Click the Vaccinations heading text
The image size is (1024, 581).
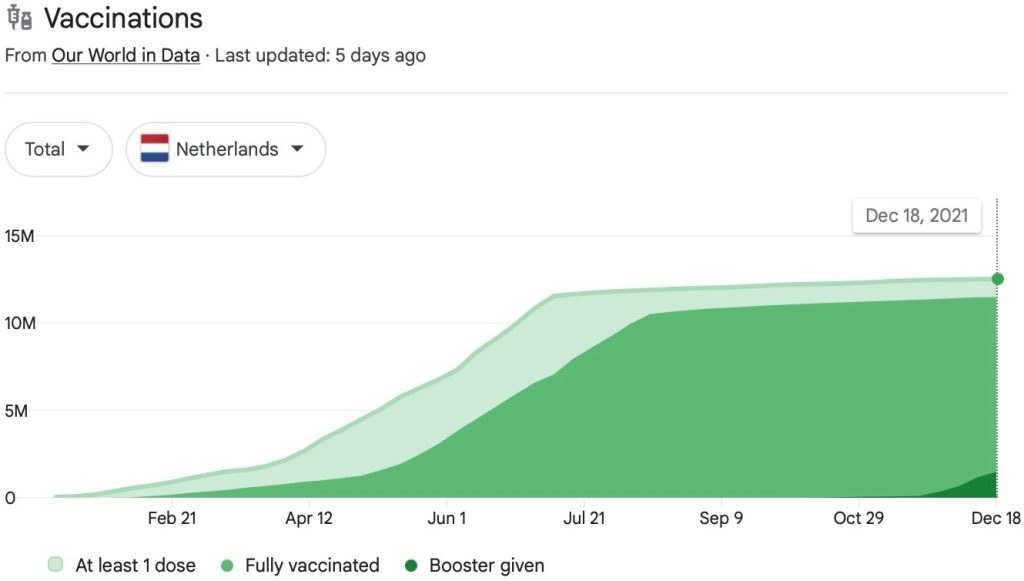(123, 18)
